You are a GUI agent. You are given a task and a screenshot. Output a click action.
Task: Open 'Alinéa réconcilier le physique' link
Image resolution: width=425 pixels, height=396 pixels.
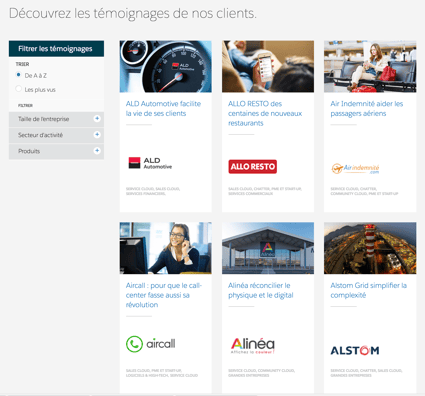click(261, 290)
